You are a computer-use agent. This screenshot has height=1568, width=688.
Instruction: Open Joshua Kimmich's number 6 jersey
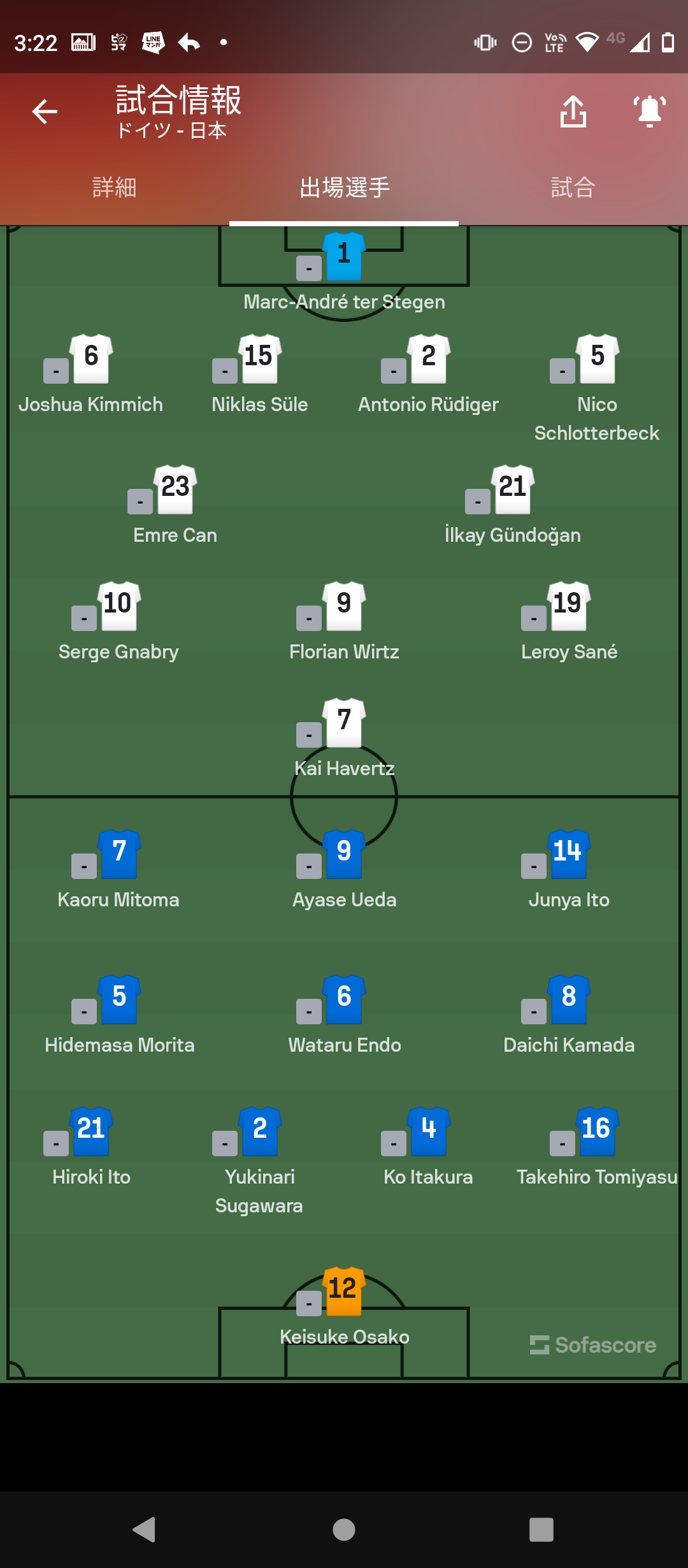pyautogui.click(x=91, y=359)
